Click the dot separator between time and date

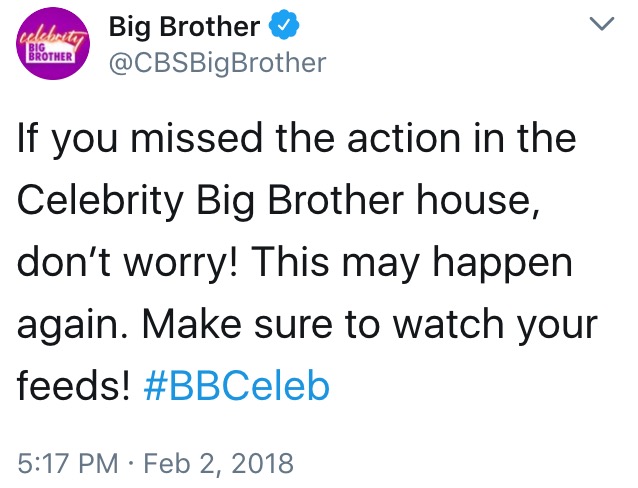pos(131,464)
